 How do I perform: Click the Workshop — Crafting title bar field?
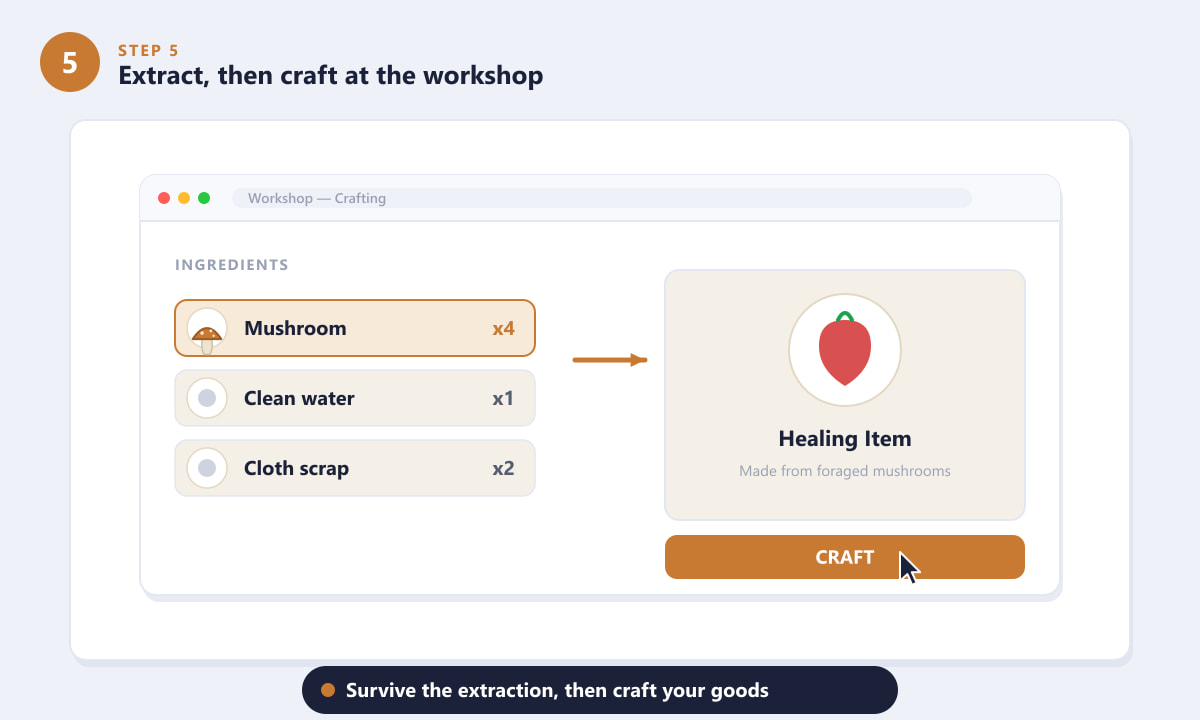point(602,198)
